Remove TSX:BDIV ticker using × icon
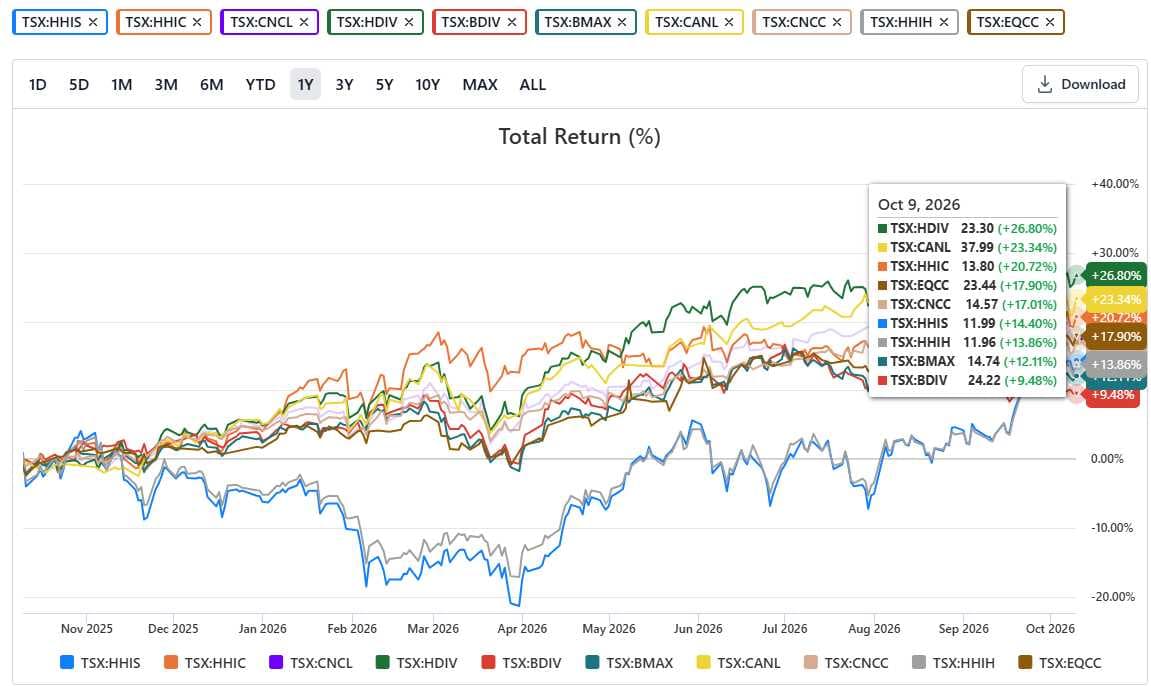The height and width of the screenshot is (686, 1151). click(512, 23)
